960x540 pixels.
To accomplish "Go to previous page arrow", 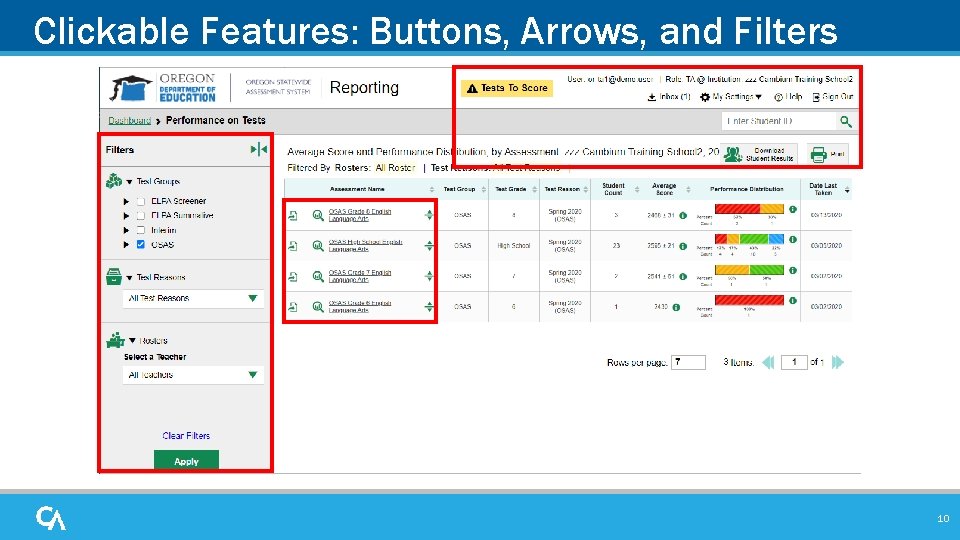I will pyautogui.click(x=768, y=362).
